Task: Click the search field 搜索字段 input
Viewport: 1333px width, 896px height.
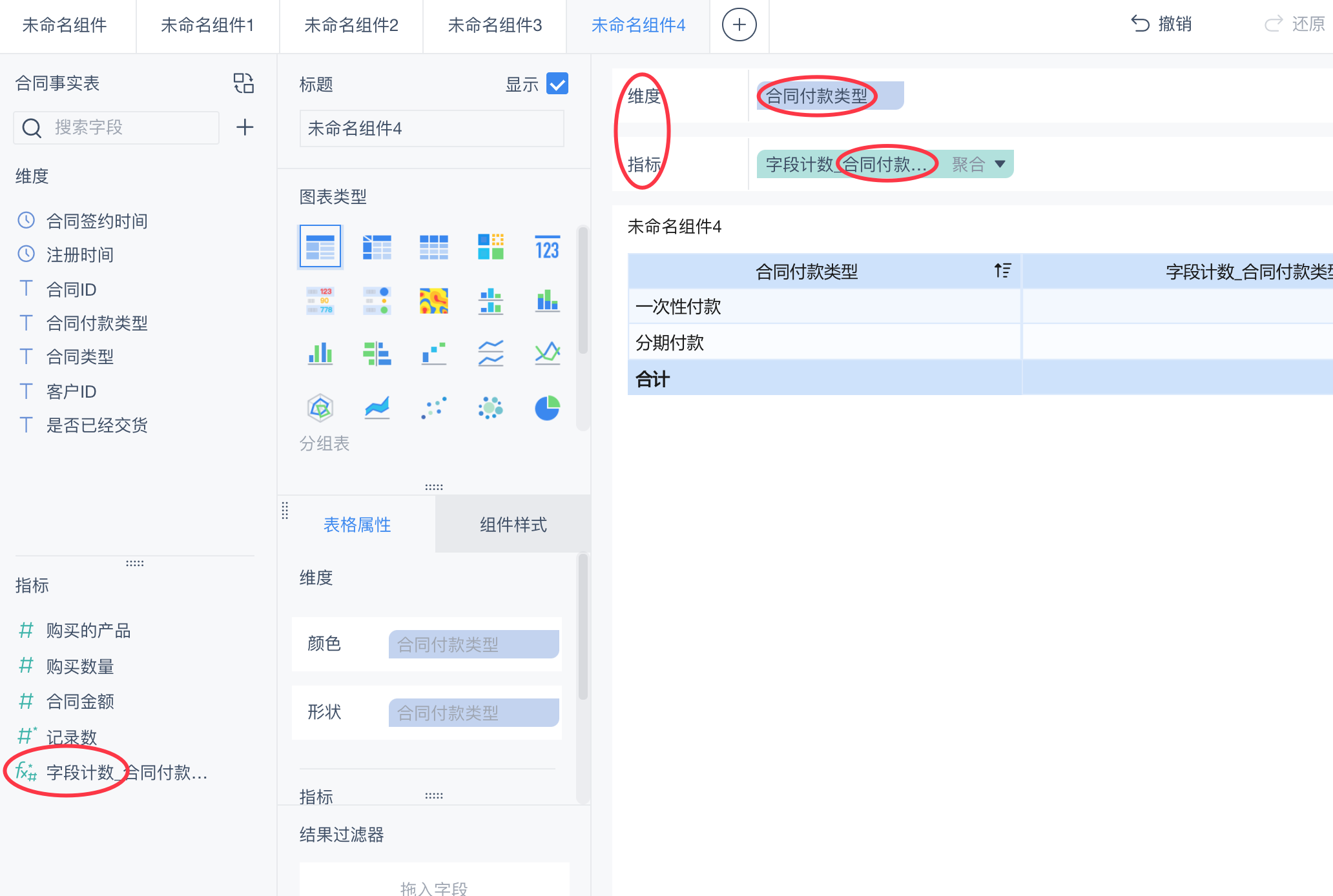Action: [x=129, y=127]
